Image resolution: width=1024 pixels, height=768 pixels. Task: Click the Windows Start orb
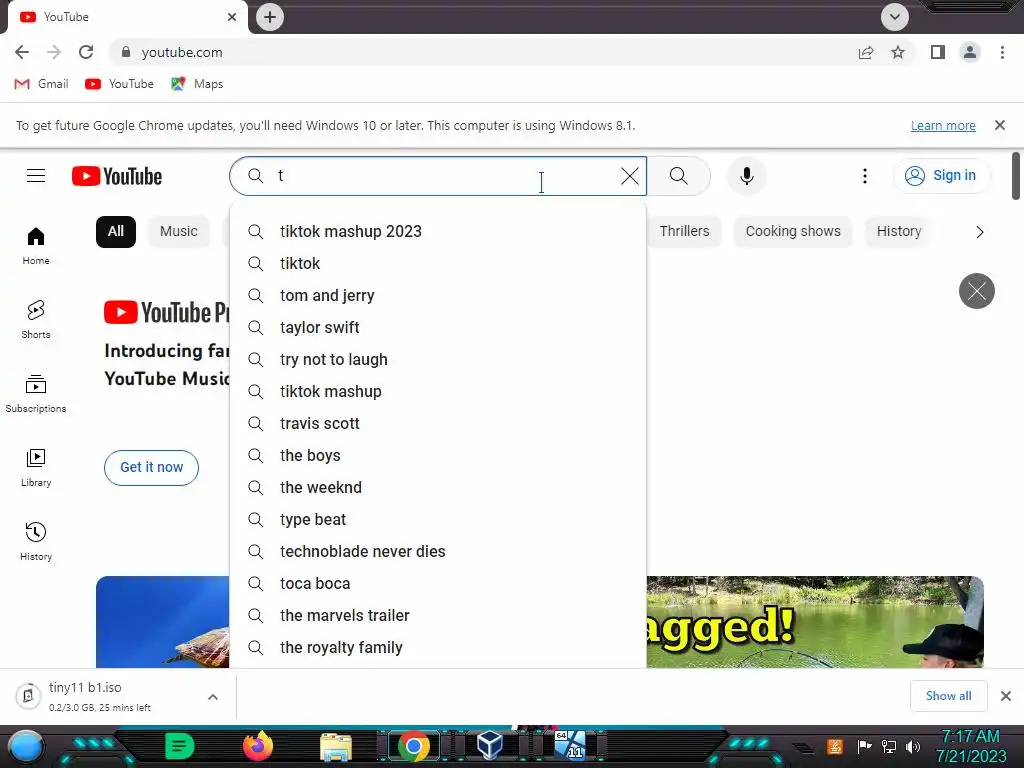pyautogui.click(x=25, y=747)
